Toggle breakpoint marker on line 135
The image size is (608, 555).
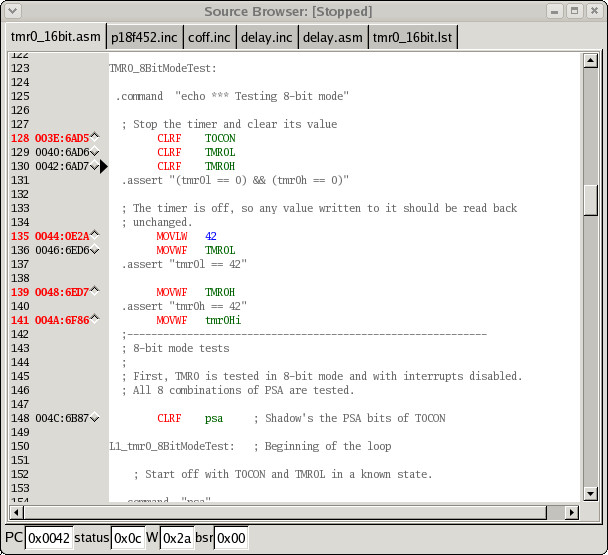pyautogui.click(x=95, y=235)
